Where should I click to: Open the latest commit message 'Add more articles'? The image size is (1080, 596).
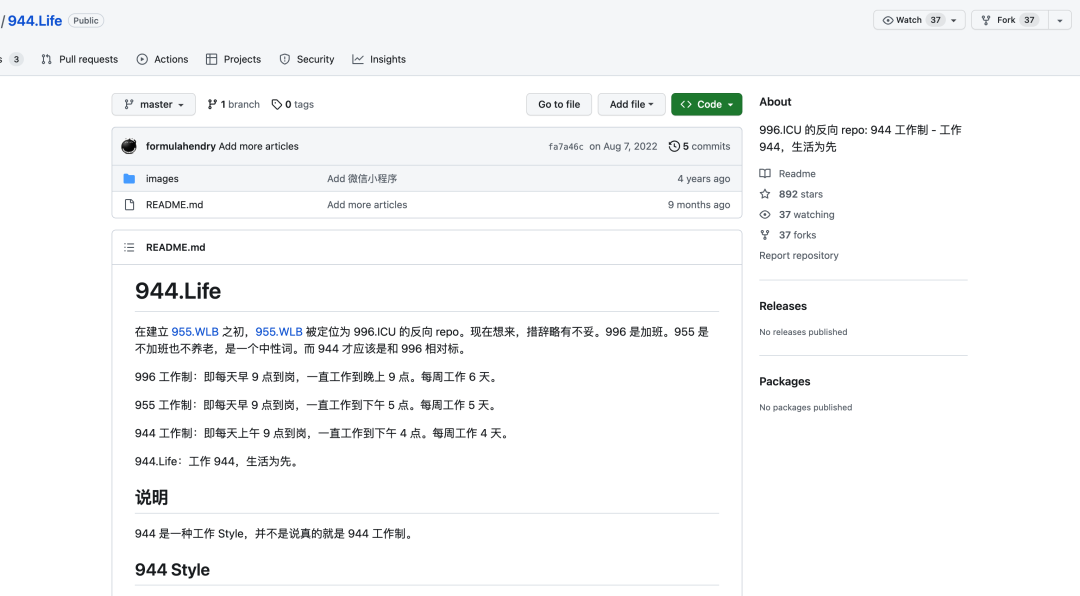(x=259, y=146)
